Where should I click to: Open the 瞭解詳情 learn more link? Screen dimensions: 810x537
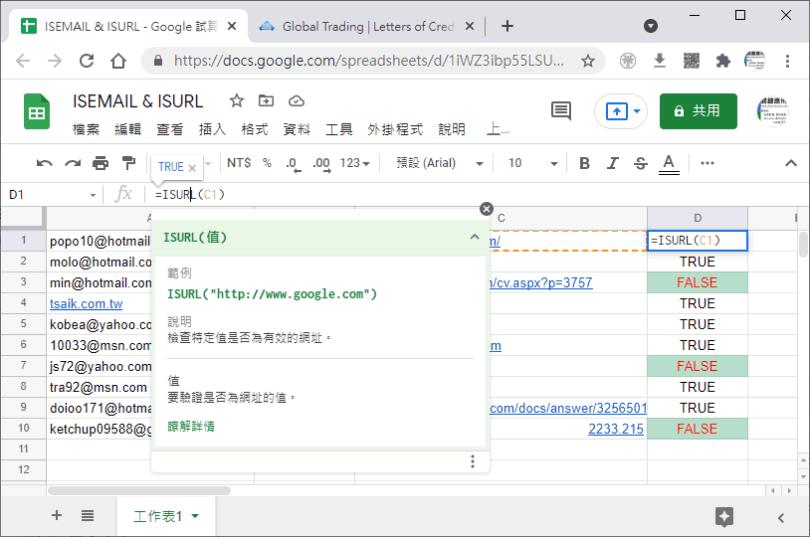191,427
